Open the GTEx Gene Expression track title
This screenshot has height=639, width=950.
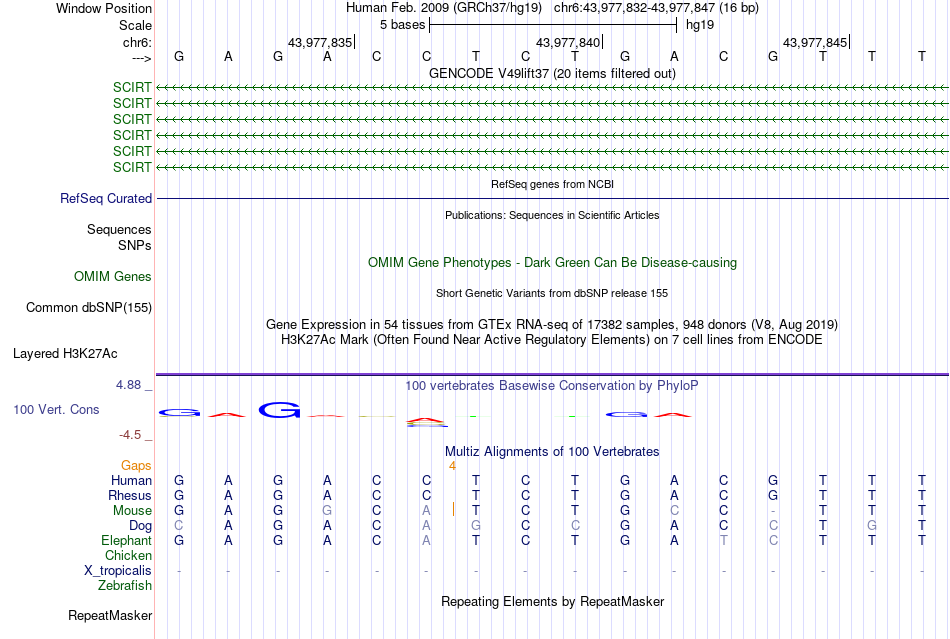point(552,324)
